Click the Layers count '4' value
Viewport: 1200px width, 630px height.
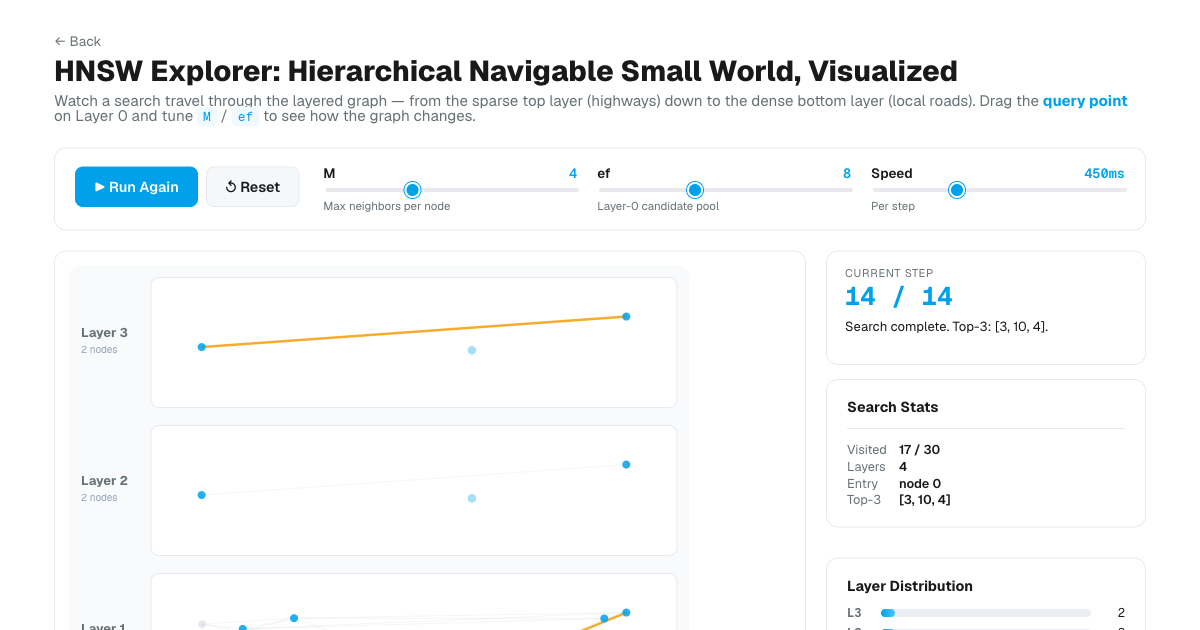903,467
